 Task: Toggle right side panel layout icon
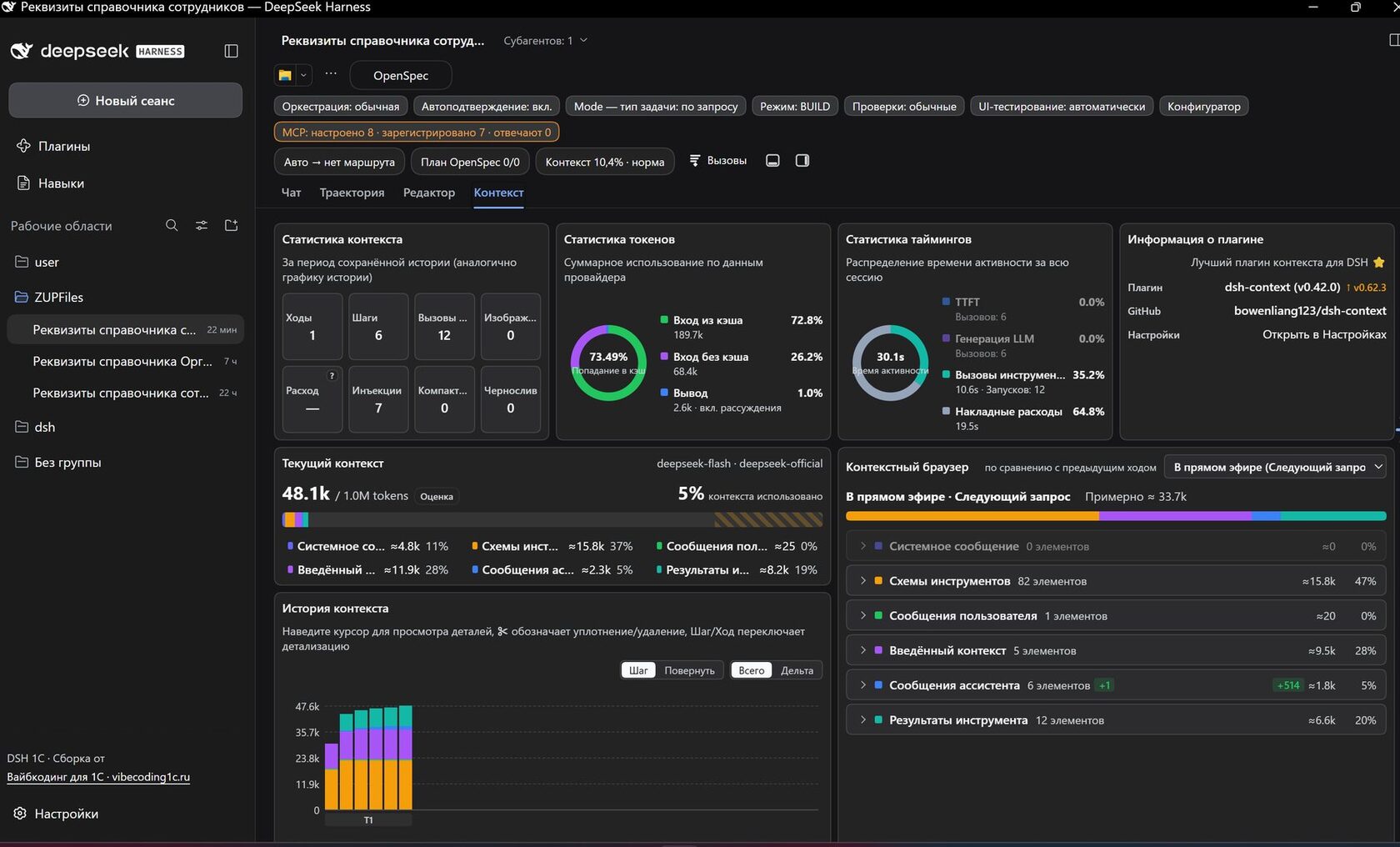pyautogui.click(x=802, y=161)
